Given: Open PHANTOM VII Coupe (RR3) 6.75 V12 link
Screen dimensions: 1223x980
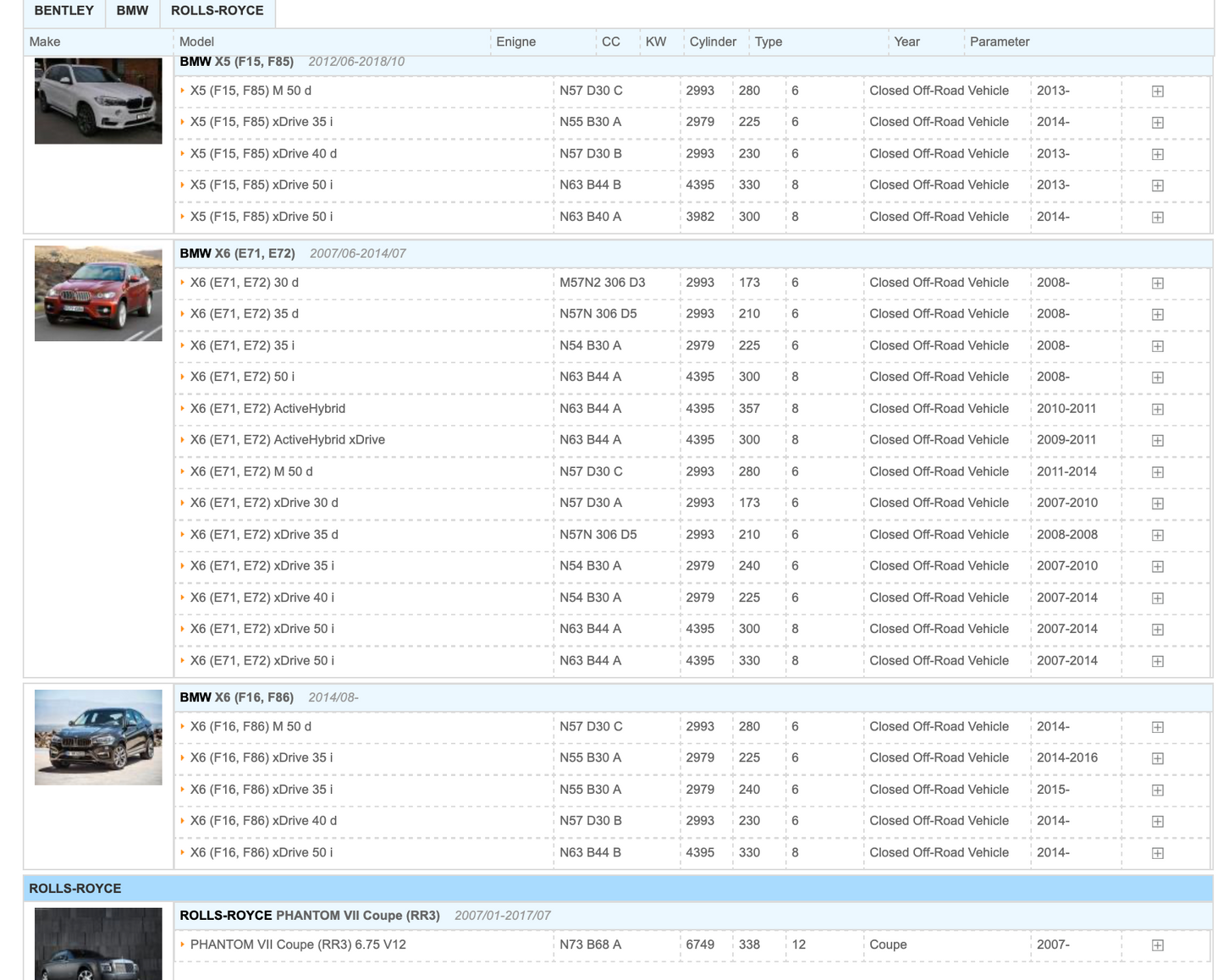Looking at the screenshot, I should pyautogui.click(x=298, y=944).
